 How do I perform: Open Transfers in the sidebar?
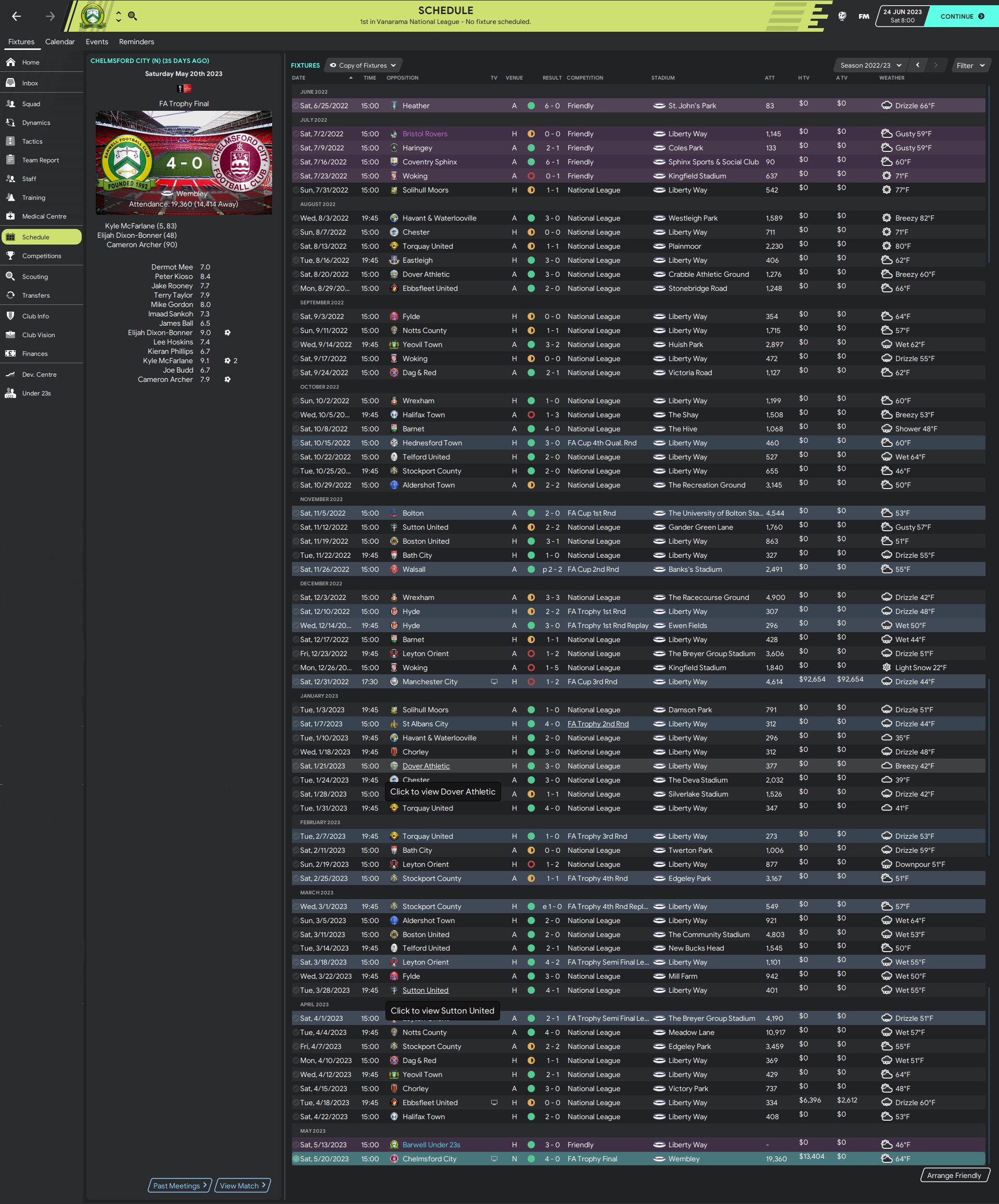(x=41, y=295)
